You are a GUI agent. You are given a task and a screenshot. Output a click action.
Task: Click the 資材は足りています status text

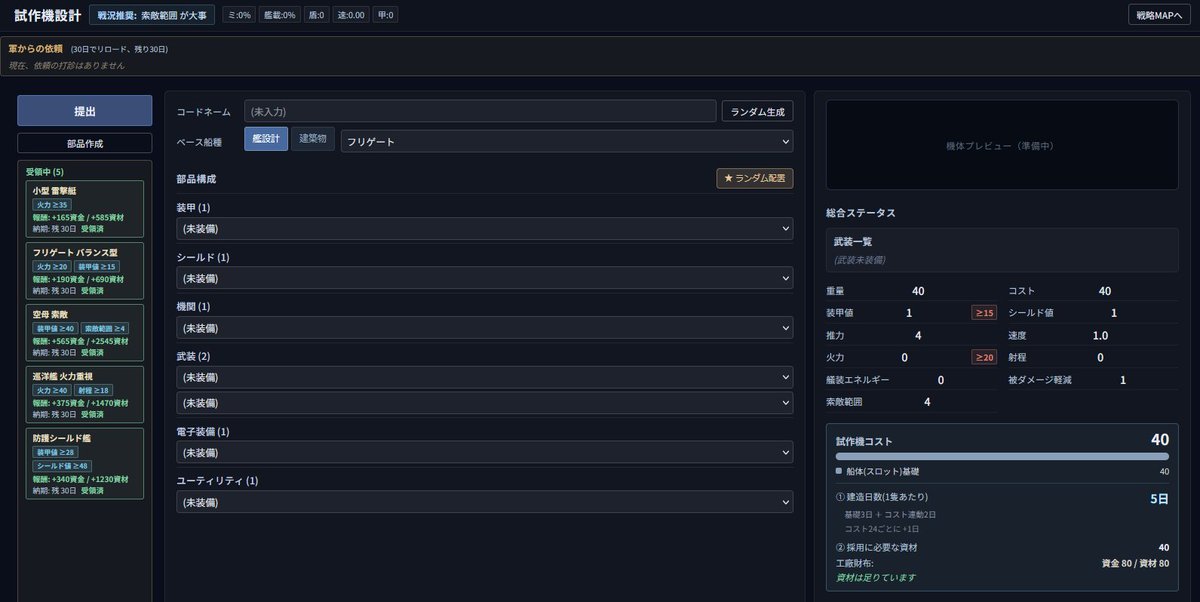coord(876,577)
